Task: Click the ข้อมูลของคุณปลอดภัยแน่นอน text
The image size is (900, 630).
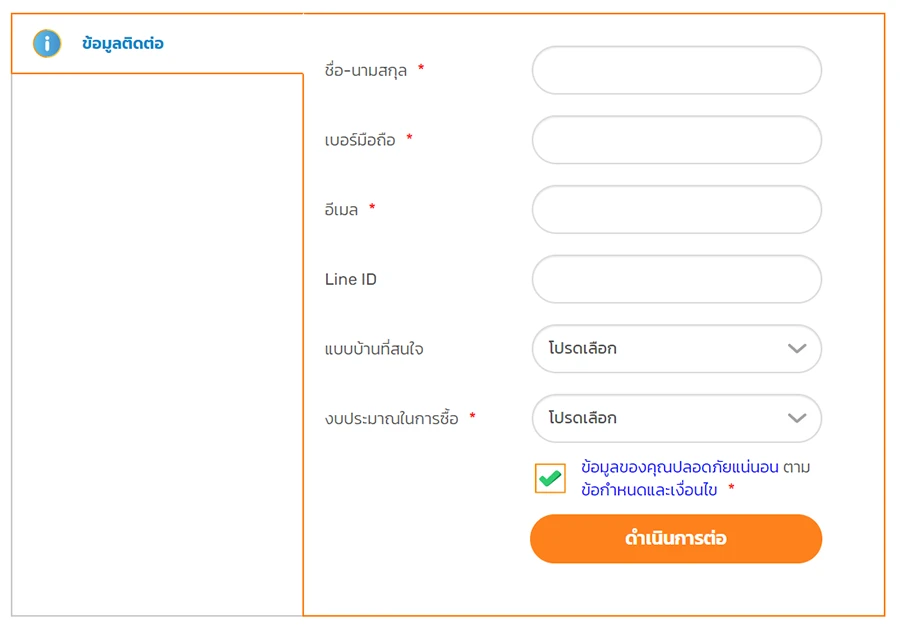Action: pyautogui.click(x=679, y=467)
